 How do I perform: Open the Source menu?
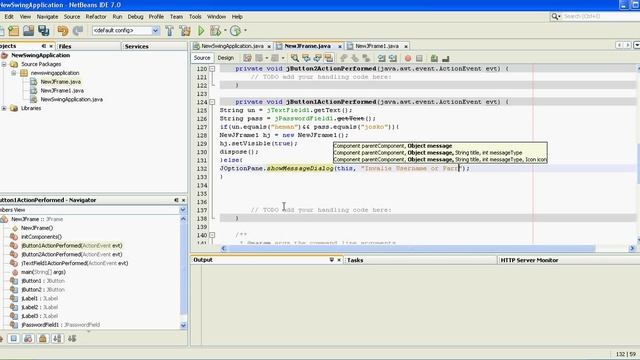pos(72,17)
